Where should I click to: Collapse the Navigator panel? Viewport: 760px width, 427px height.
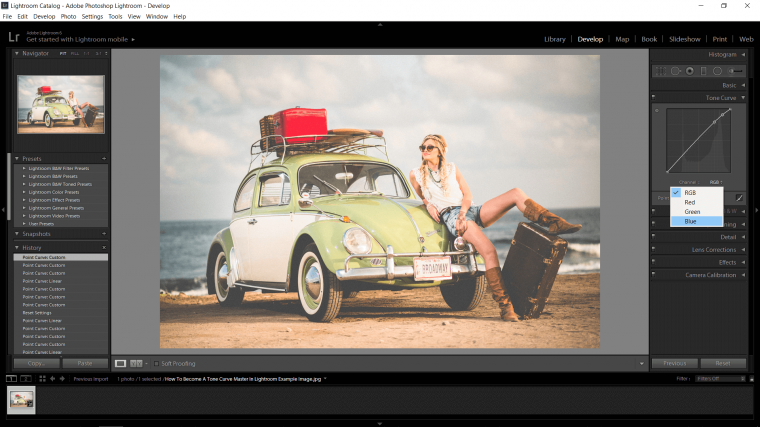pos(17,53)
